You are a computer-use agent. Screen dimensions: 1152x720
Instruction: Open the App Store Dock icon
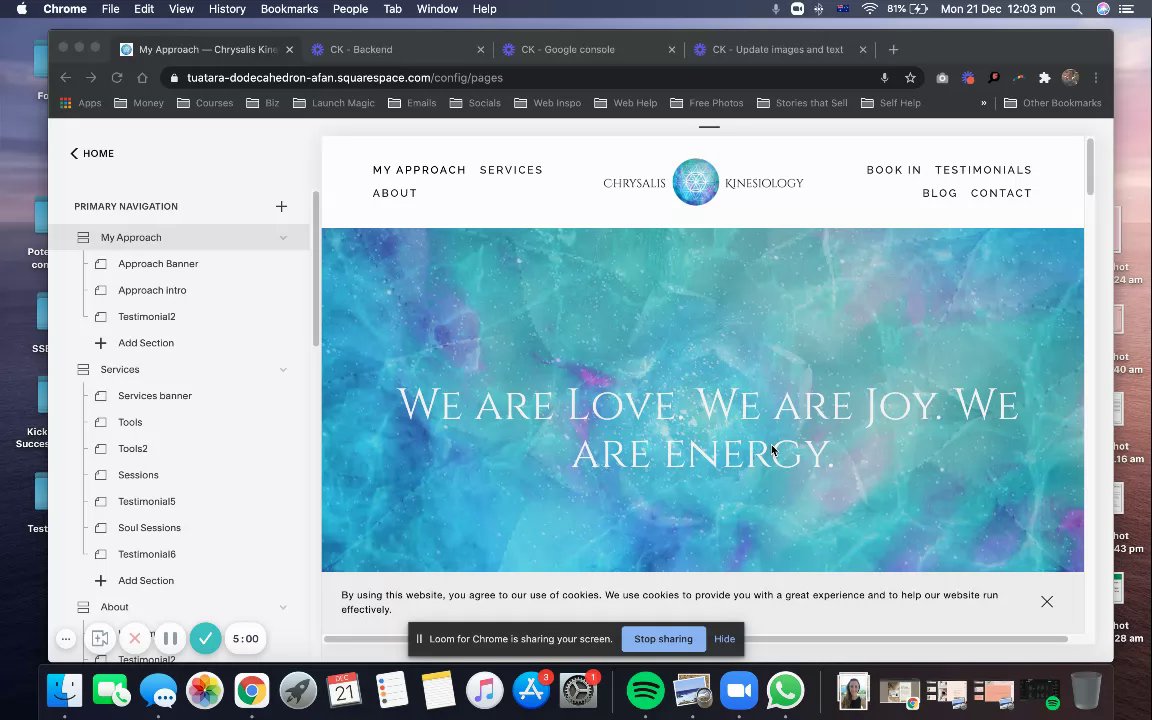[x=531, y=691]
